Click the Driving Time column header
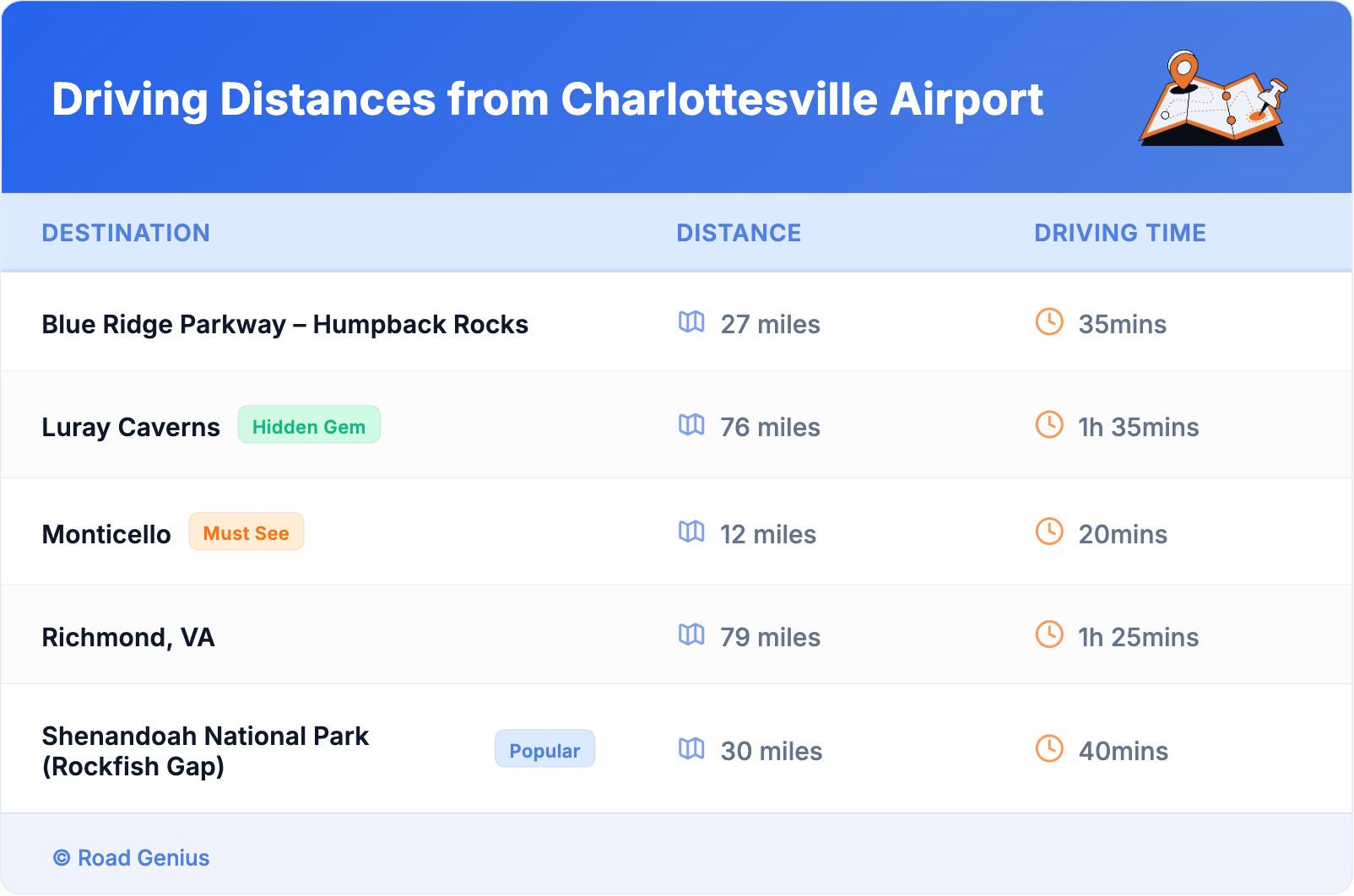The height and width of the screenshot is (896, 1354). pyautogui.click(x=1119, y=233)
